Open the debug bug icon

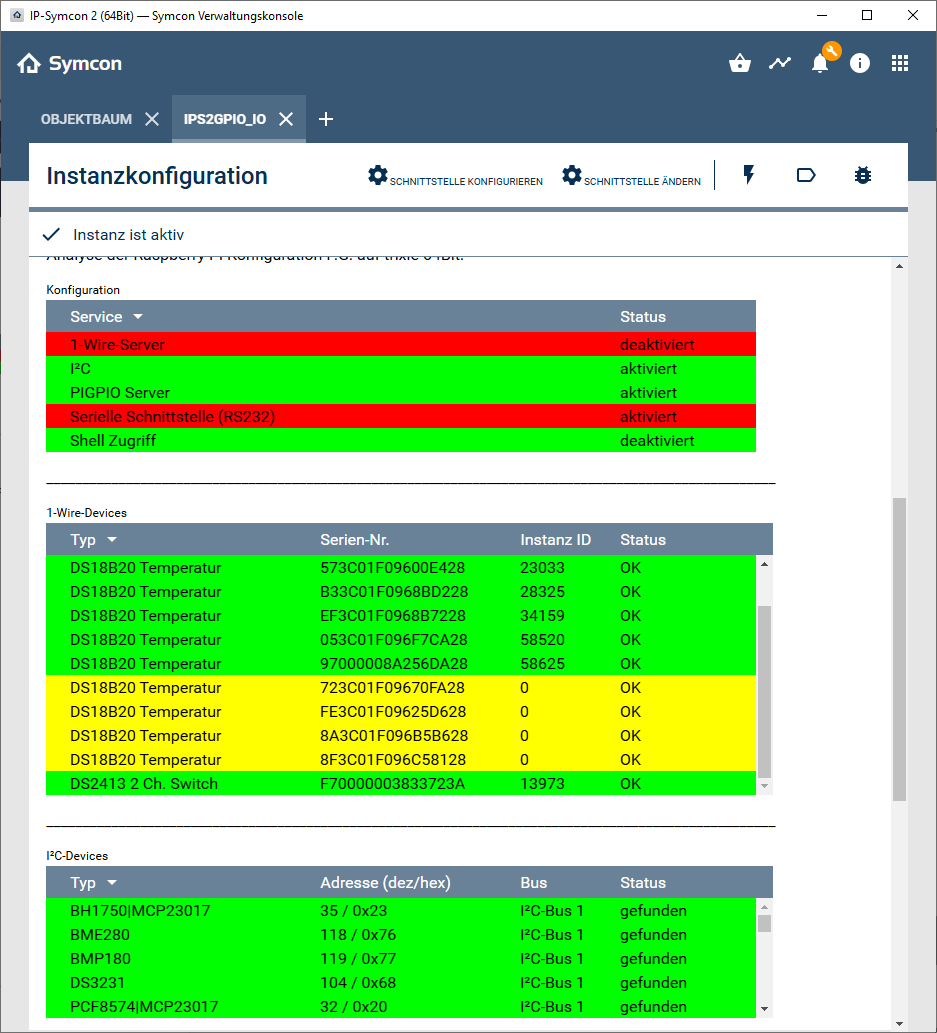point(863,176)
